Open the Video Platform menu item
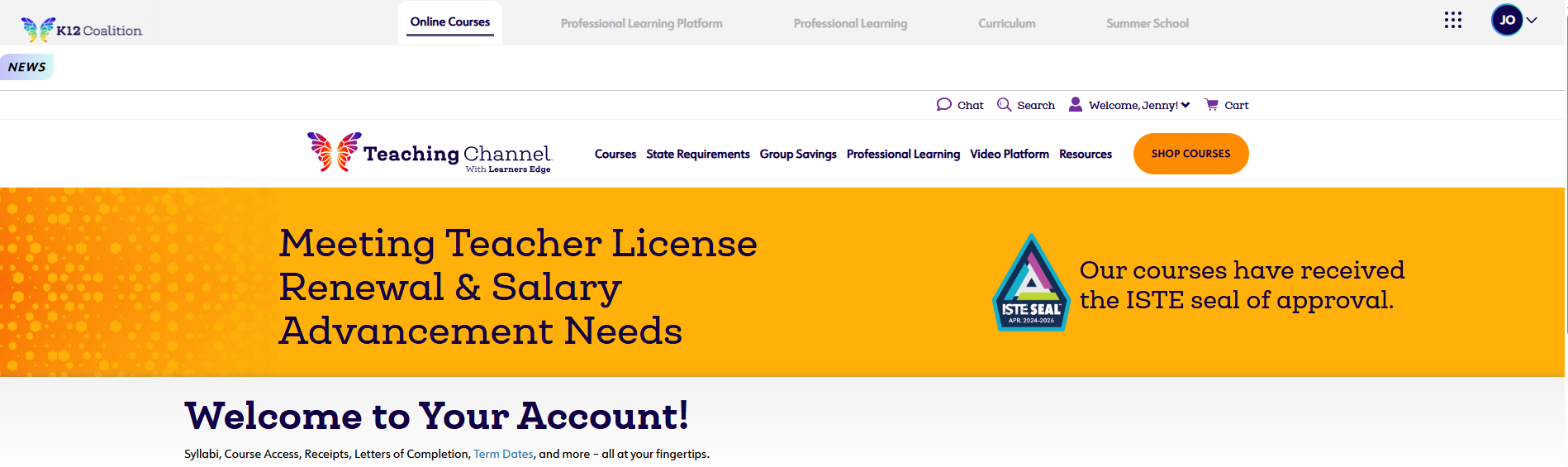The image size is (1568, 467). click(x=1010, y=154)
